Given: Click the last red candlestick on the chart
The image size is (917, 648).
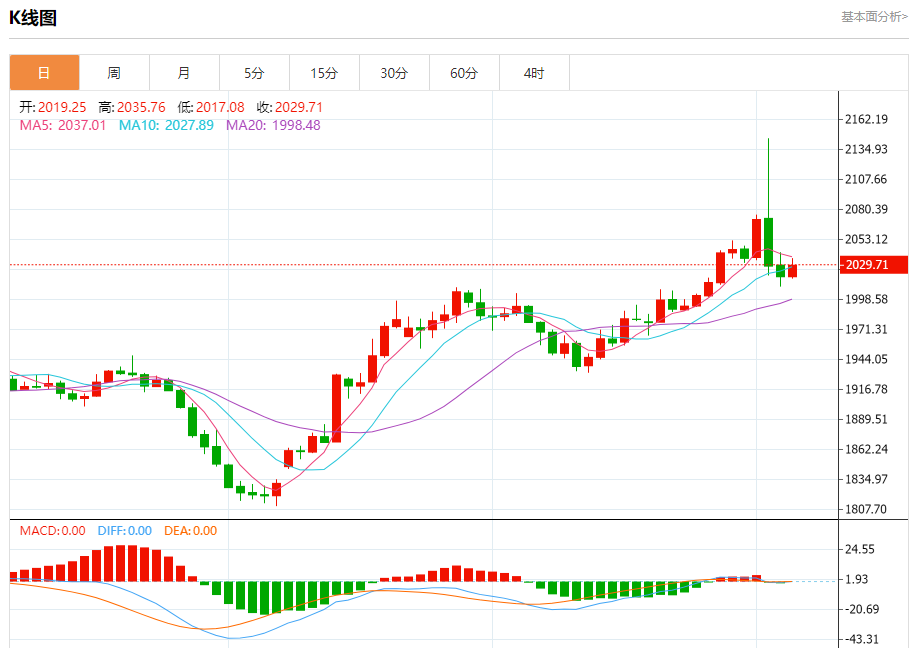Looking at the screenshot, I should tap(792, 270).
